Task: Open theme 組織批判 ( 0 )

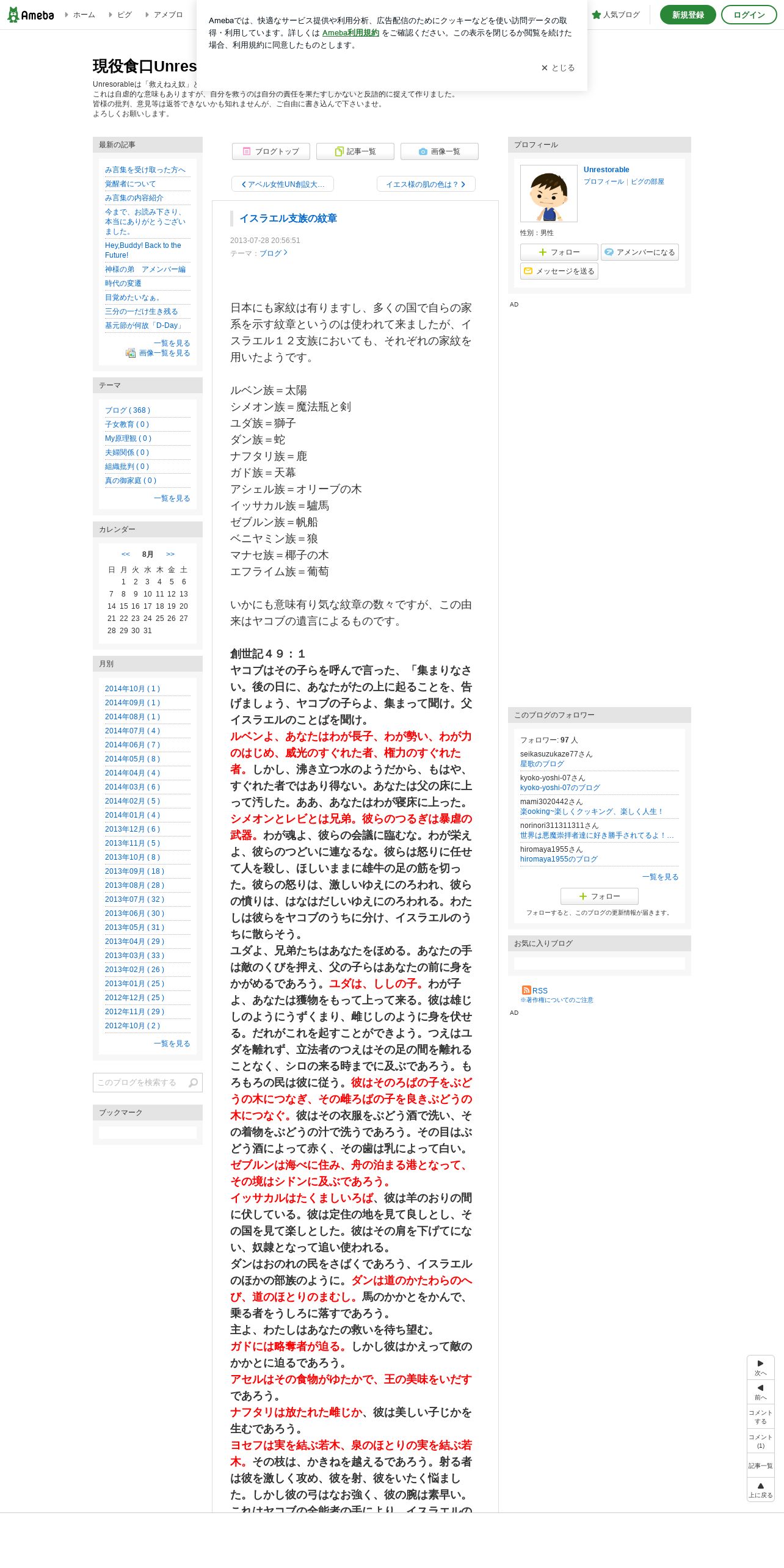Action: (x=127, y=467)
